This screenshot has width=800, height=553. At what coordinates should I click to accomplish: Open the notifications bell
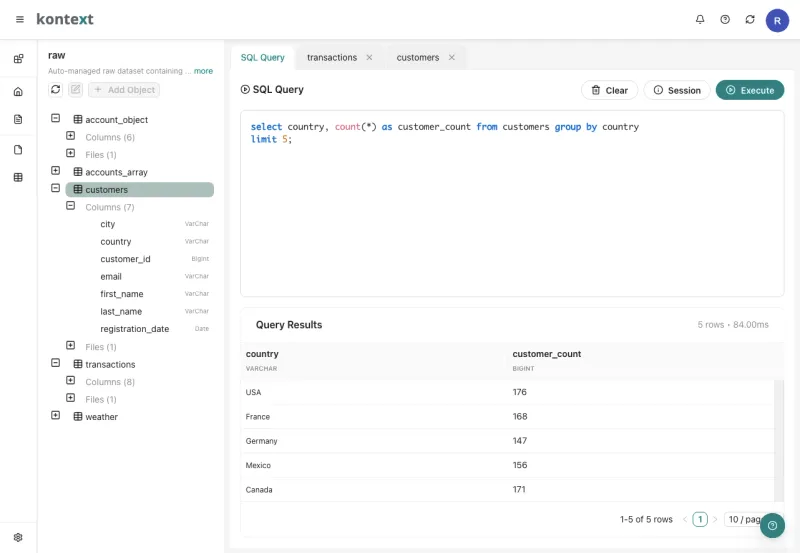700,19
